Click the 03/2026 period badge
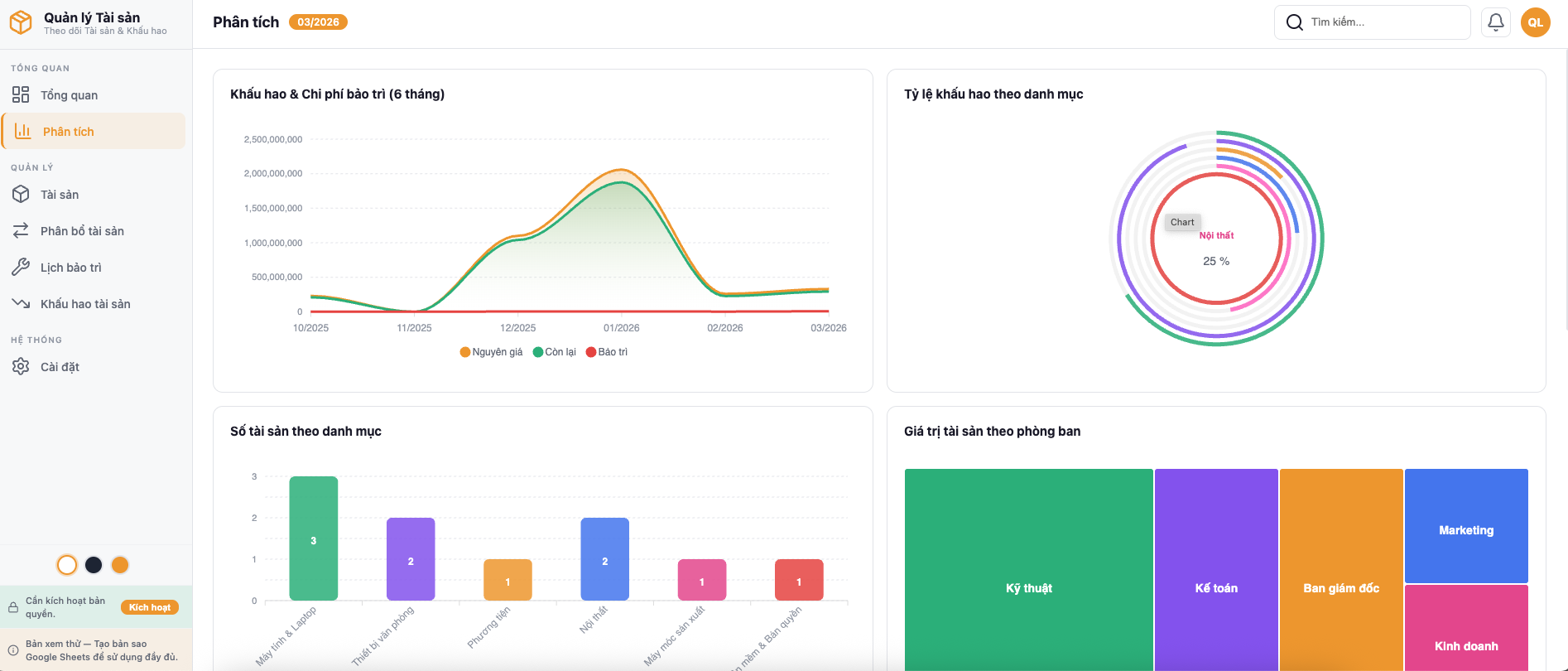The width and height of the screenshot is (1568, 671). click(x=318, y=22)
